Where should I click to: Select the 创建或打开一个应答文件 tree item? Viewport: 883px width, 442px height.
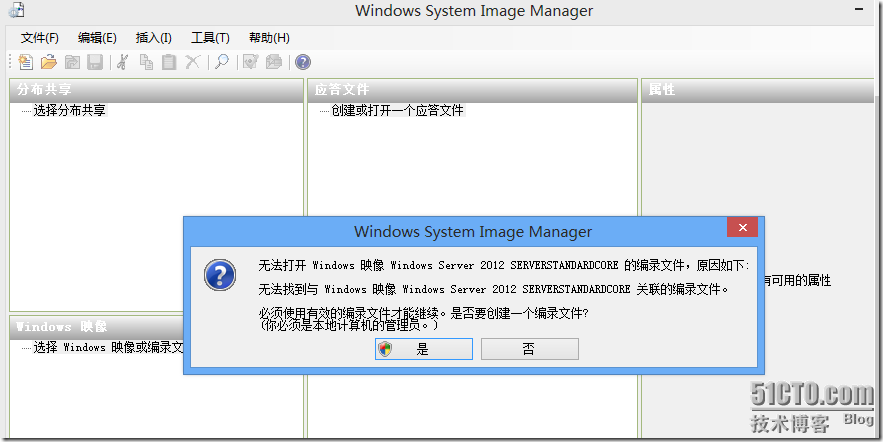coord(398,110)
